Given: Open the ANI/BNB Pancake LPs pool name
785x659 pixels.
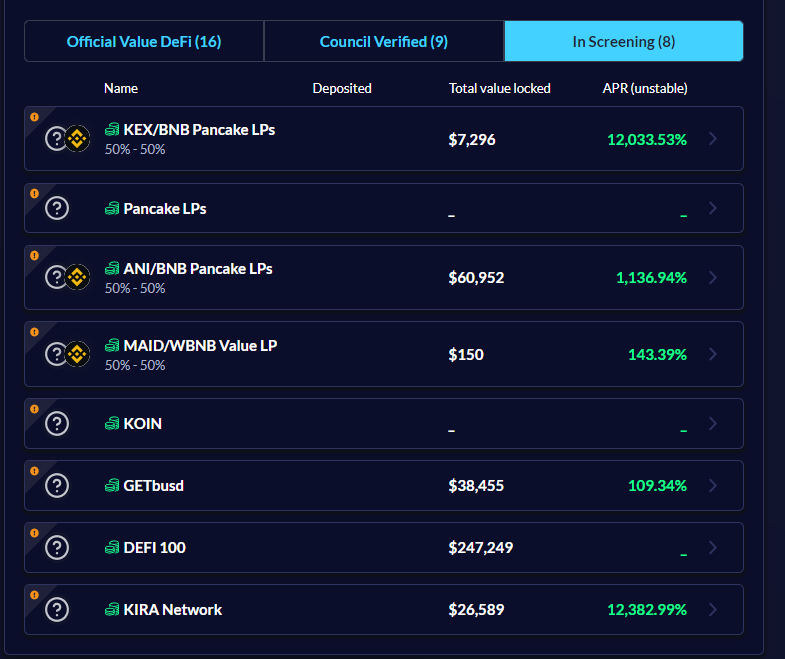Looking at the screenshot, I should [198, 269].
